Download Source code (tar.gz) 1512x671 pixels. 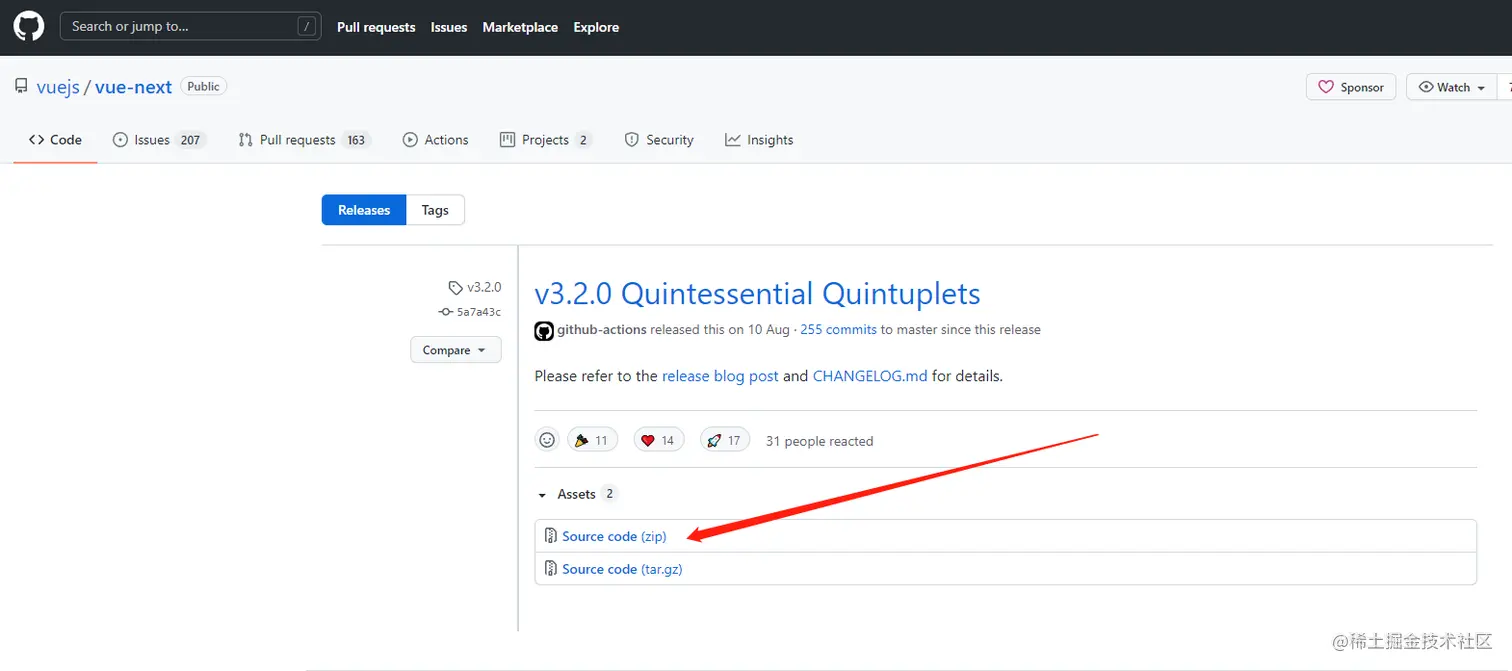(x=622, y=569)
